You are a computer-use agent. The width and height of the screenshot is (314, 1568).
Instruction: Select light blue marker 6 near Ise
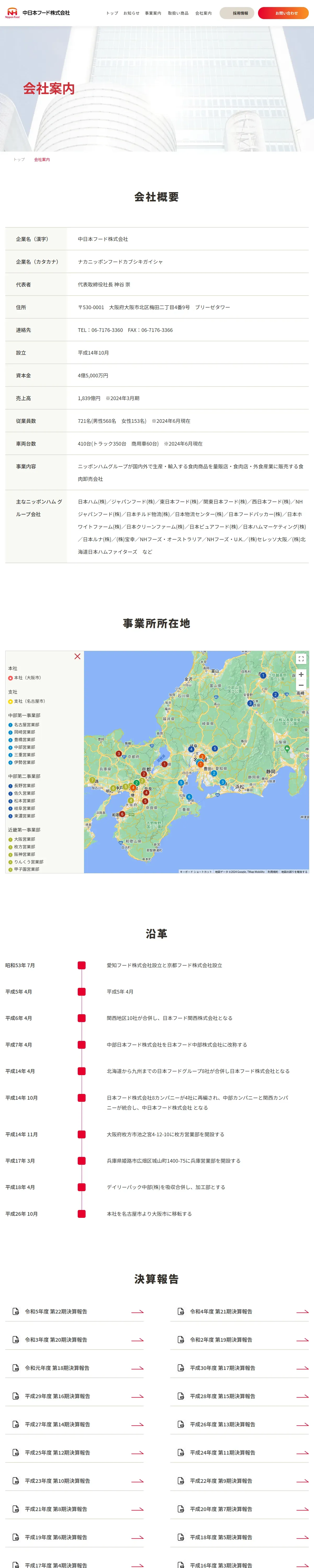click(x=189, y=797)
